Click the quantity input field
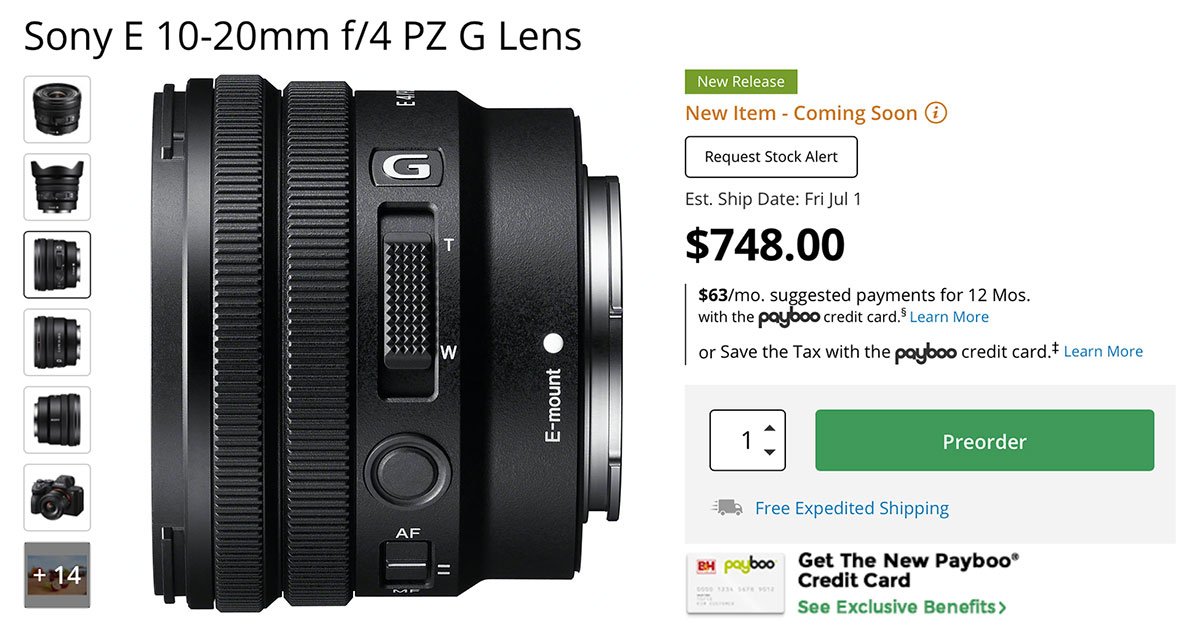The width and height of the screenshot is (1200, 630). point(747,440)
